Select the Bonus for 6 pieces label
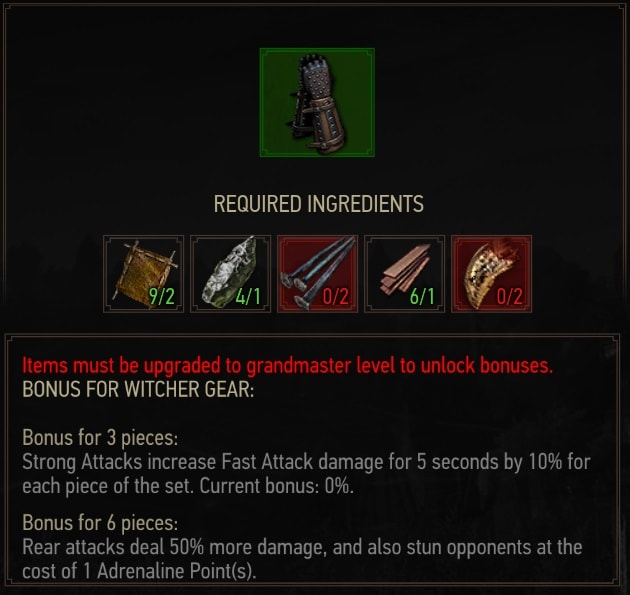Viewport: 630px width, 595px height. pyautogui.click(x=100, y=523)
